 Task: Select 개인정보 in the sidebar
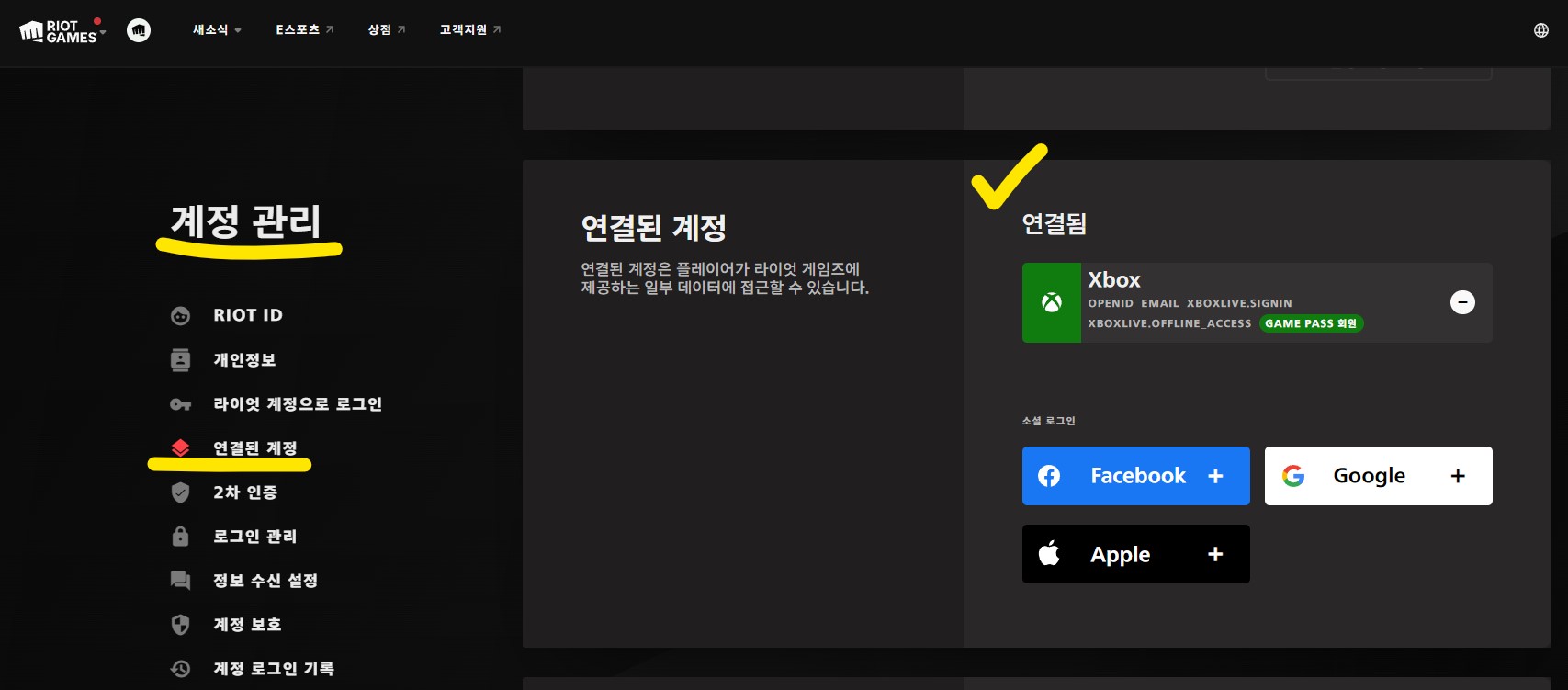(x=244, y=360)
